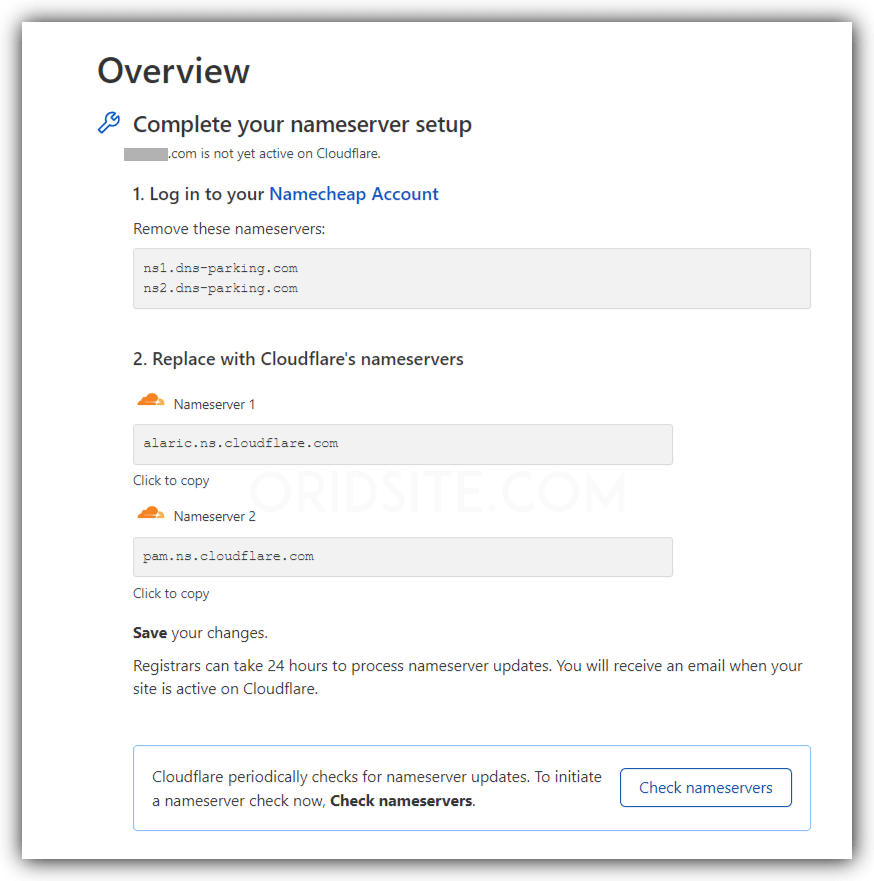
Task: Open the Namecheap Account link
Action: pyautogui.click(x=354, y=194)
